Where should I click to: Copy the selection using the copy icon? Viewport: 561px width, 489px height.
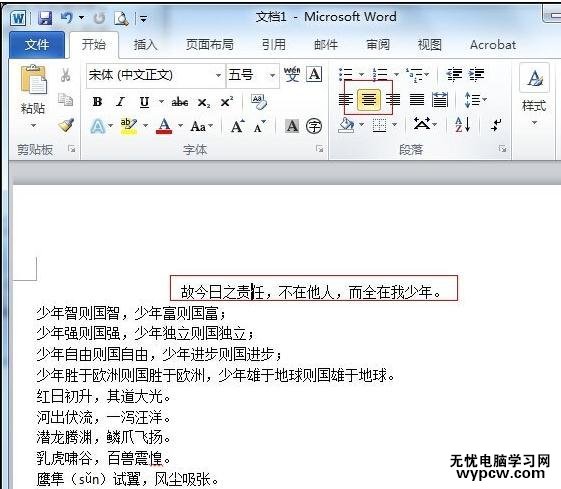click(x=65, y=100)
